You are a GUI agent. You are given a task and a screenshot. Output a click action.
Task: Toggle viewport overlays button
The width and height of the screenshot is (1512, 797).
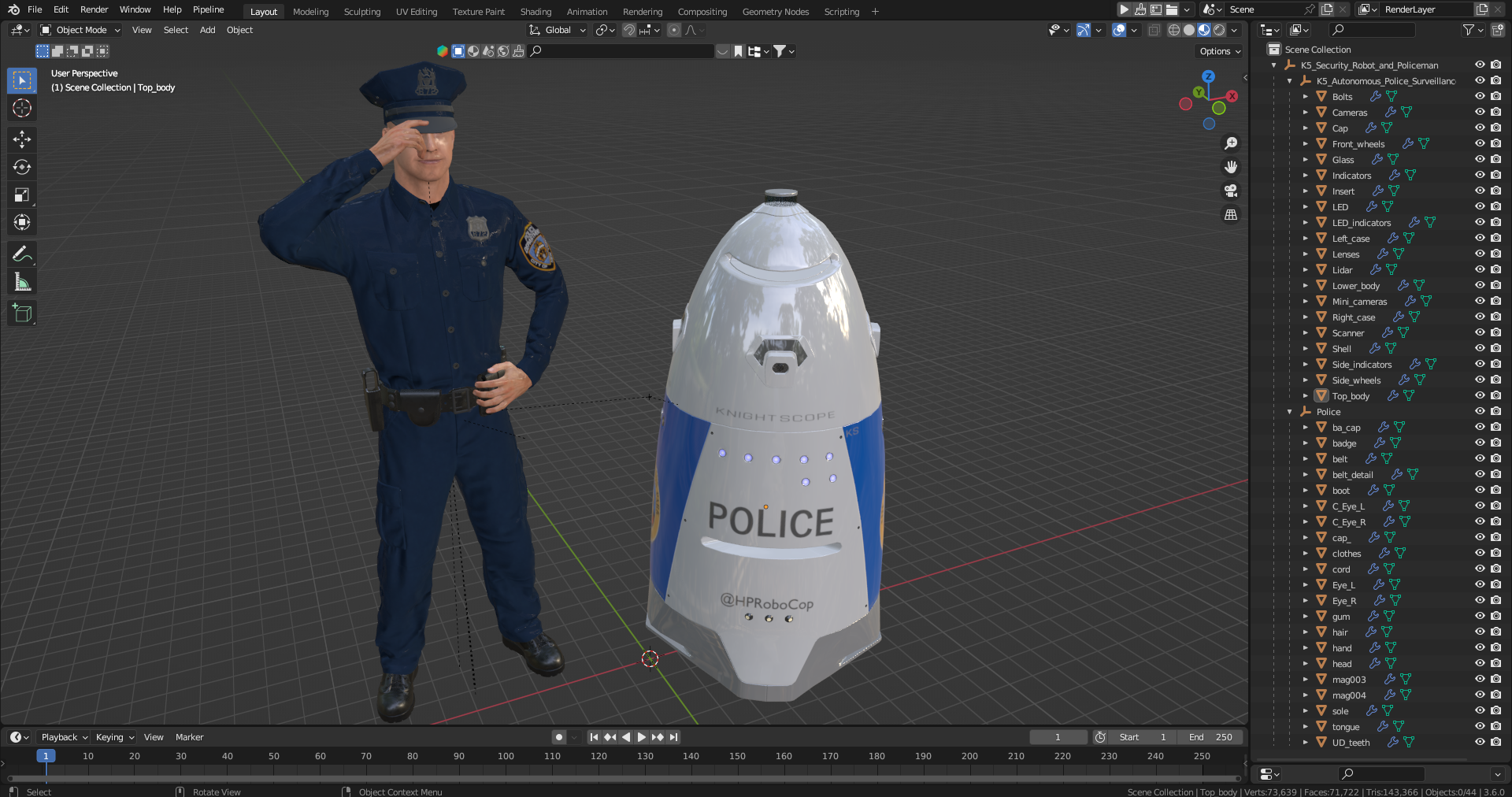1119,30
